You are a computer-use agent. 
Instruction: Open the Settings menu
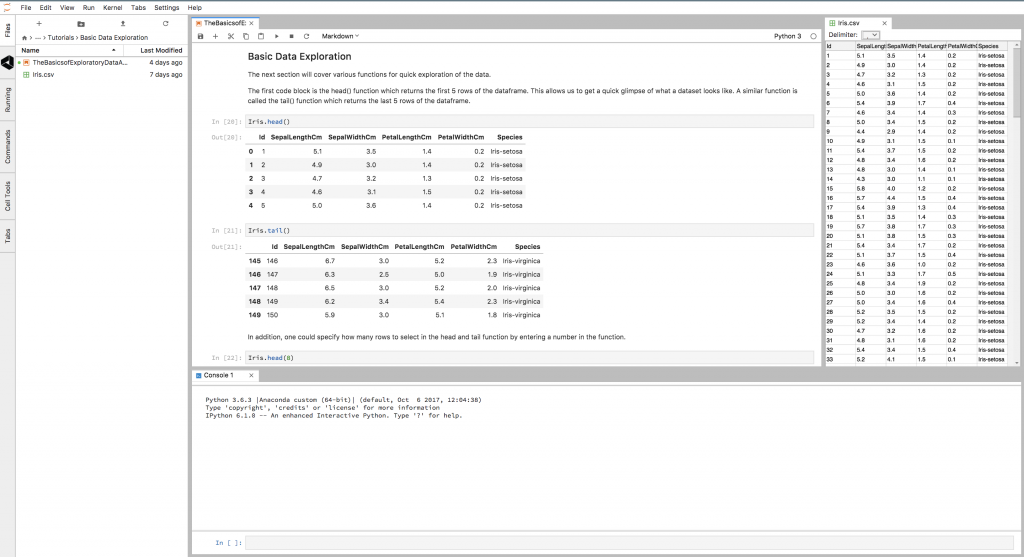[x=167, y=8]
